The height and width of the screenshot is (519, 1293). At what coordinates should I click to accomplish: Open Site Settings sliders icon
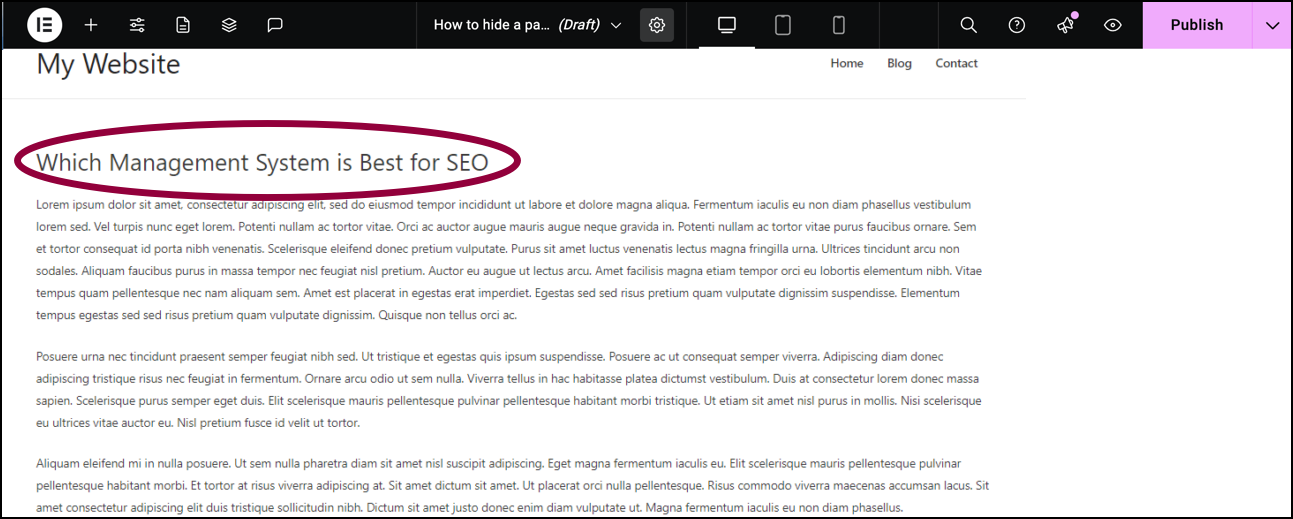137,25
